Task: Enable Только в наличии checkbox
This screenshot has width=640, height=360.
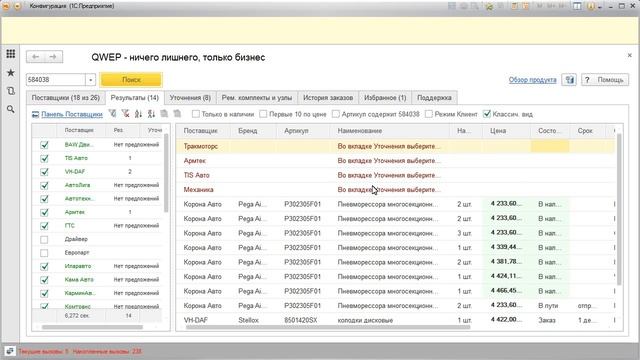Action: [x=196, y=114]
